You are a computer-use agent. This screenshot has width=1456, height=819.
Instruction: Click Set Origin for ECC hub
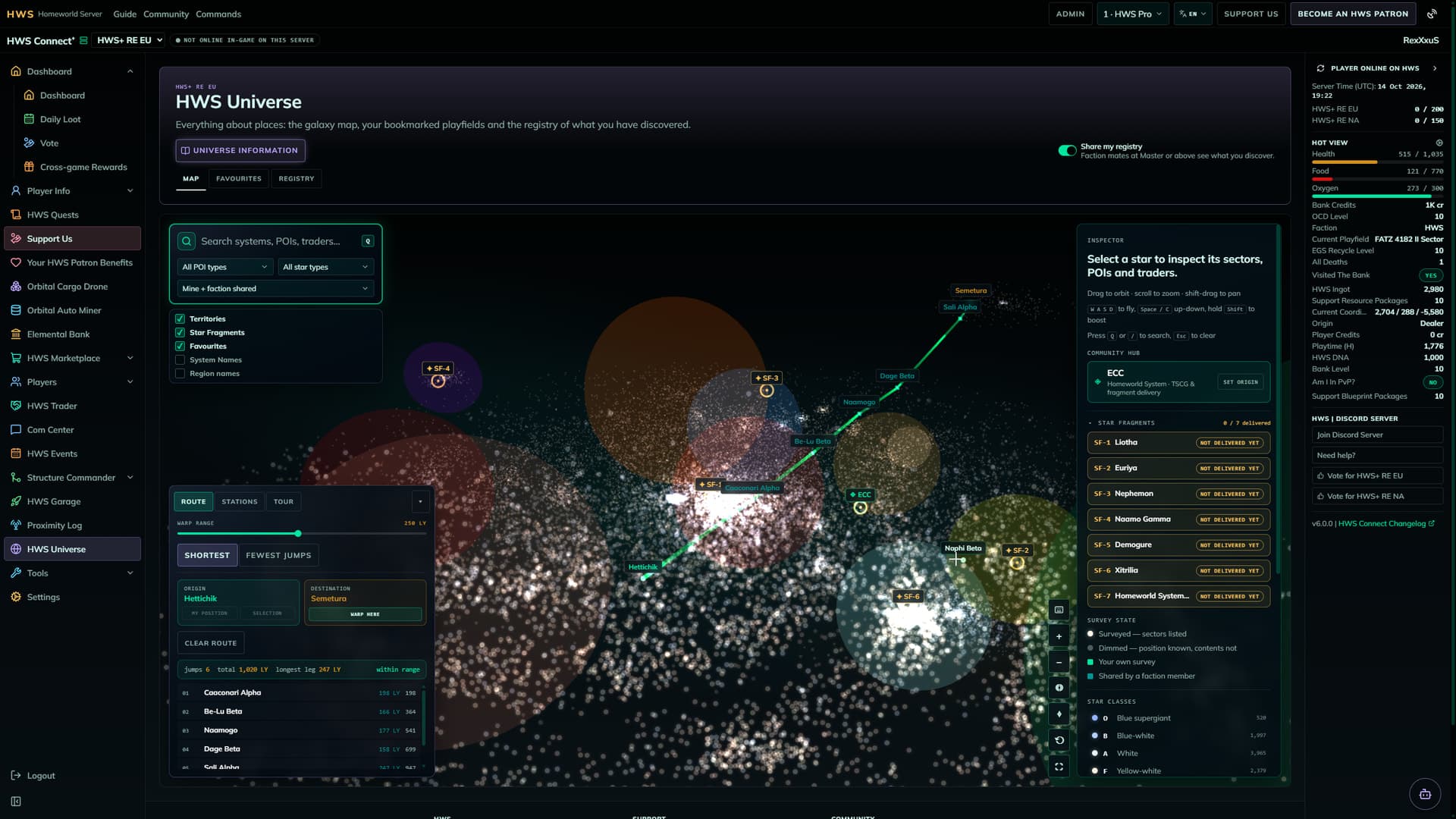1240,382
